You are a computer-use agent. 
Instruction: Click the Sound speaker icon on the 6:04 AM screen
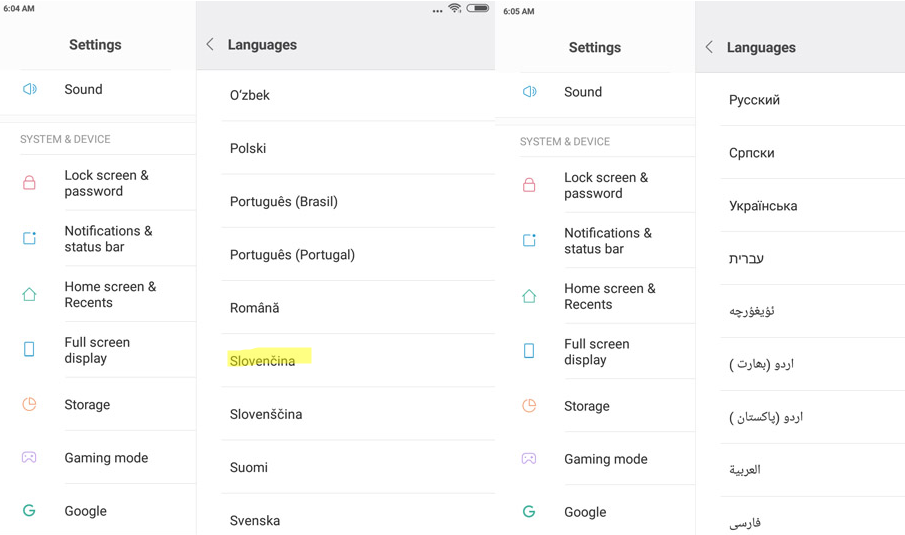(x=30, y=89)
